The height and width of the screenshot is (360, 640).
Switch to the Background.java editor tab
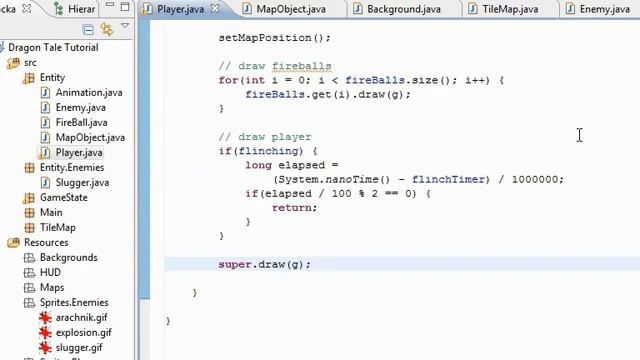[x=404, y=9]
